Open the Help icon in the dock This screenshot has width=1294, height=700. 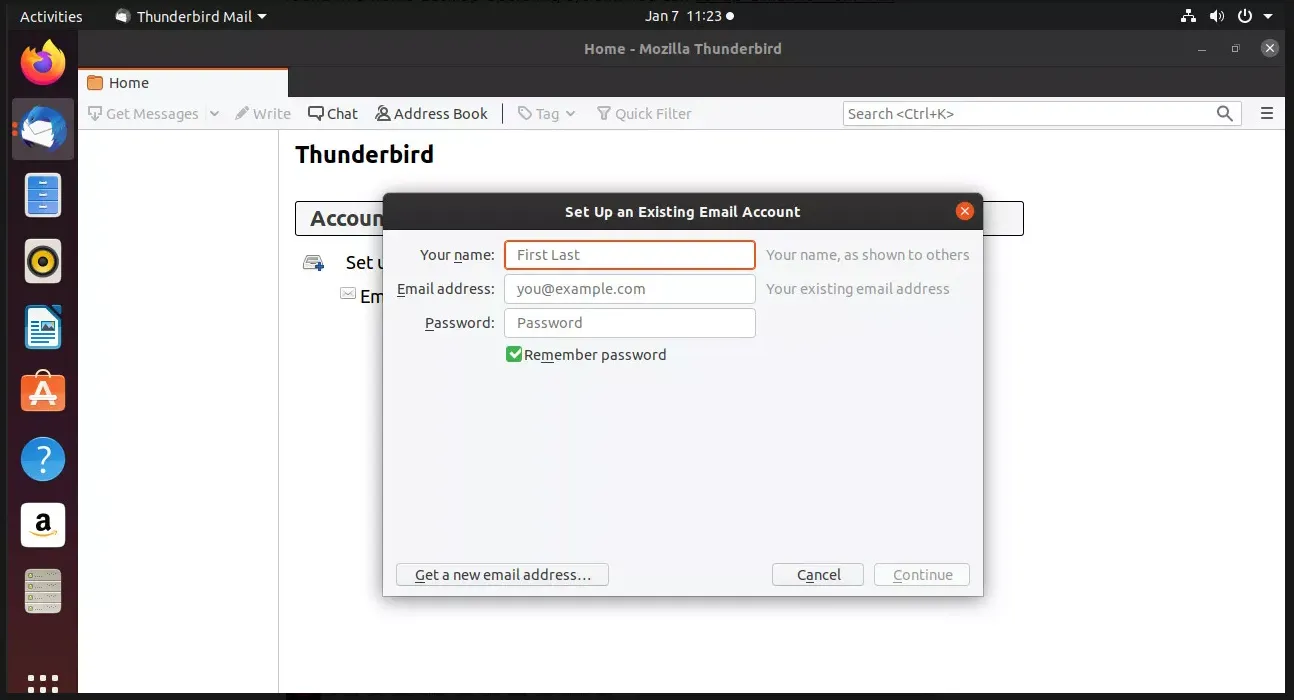(43, 459)
